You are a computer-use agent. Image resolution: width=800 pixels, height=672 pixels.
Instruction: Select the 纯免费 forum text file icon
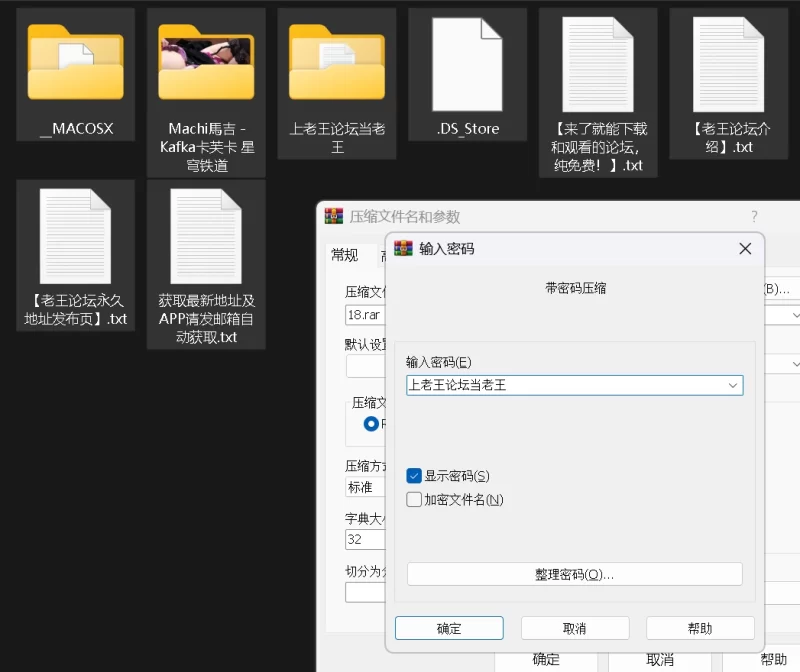click(x=598, y=64)
